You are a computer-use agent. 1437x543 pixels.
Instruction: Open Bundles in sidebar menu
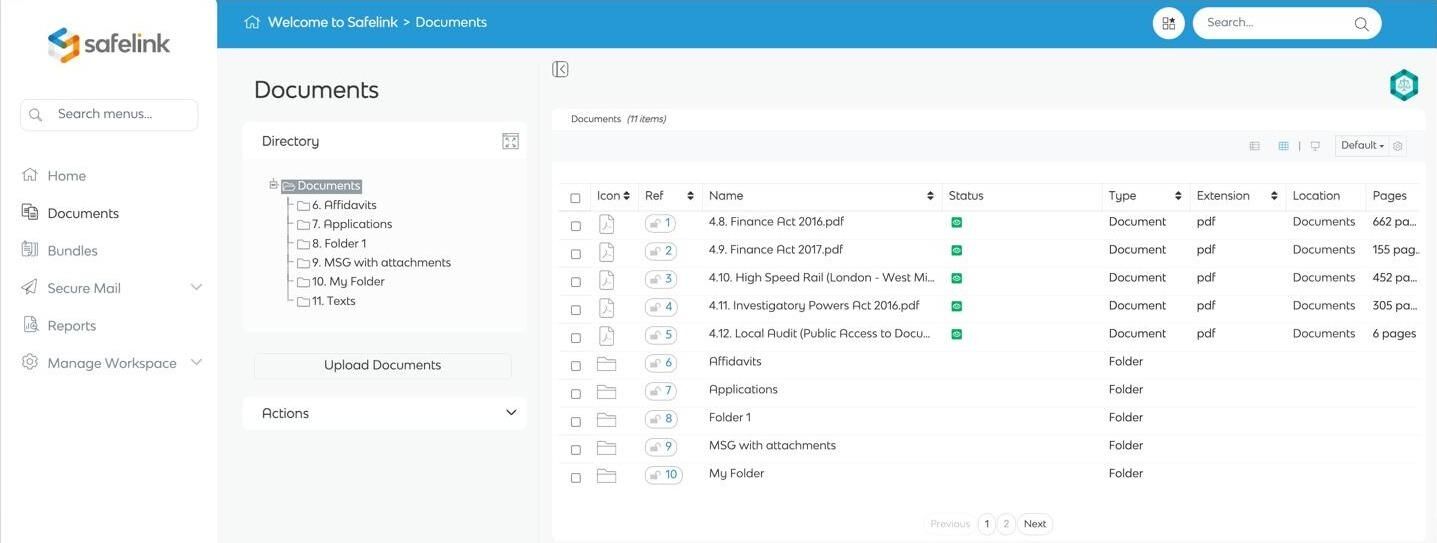click(x=72, y=251)
